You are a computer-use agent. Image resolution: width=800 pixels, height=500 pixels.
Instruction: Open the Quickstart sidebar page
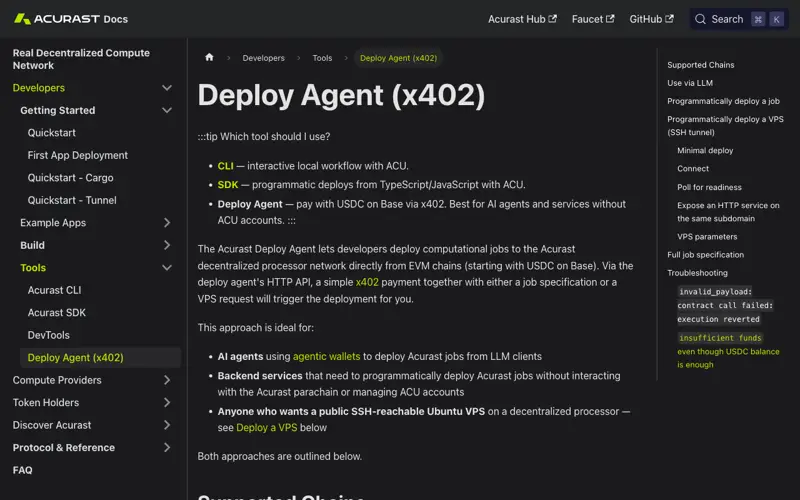pyautogui.click(x=52, y=133)
